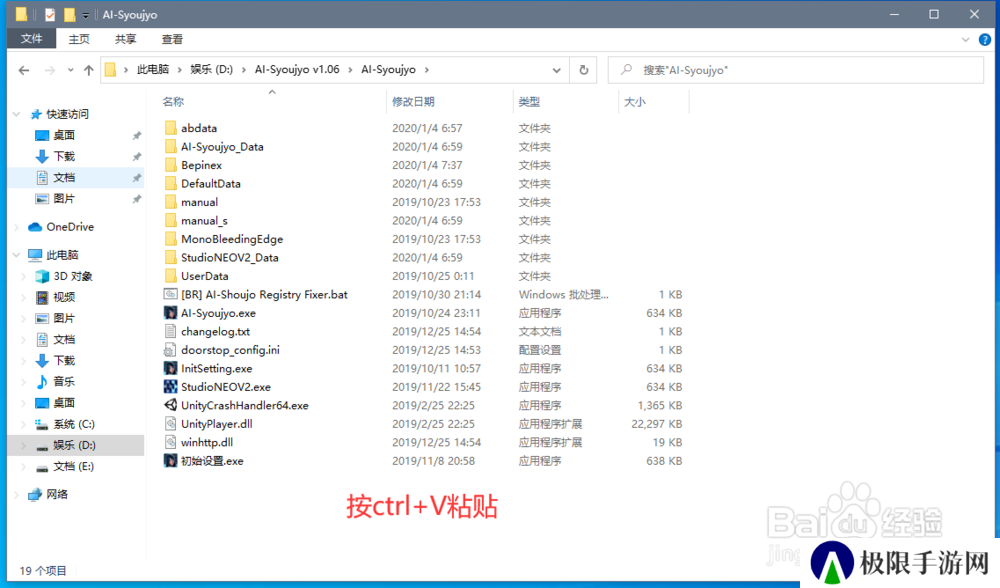
Task: Collapse the 此电脑 tree node
Action: [17, 255]
